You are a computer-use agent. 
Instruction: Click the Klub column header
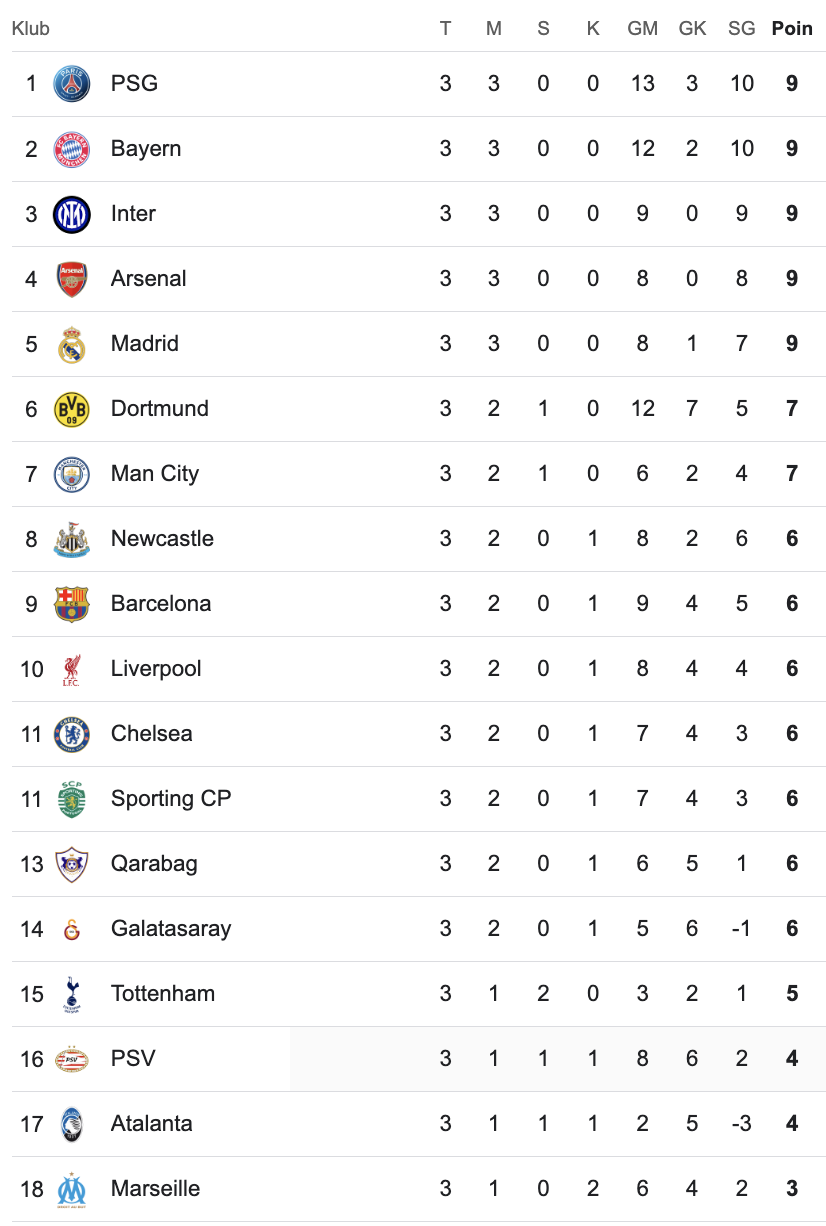tap(31, 29)
